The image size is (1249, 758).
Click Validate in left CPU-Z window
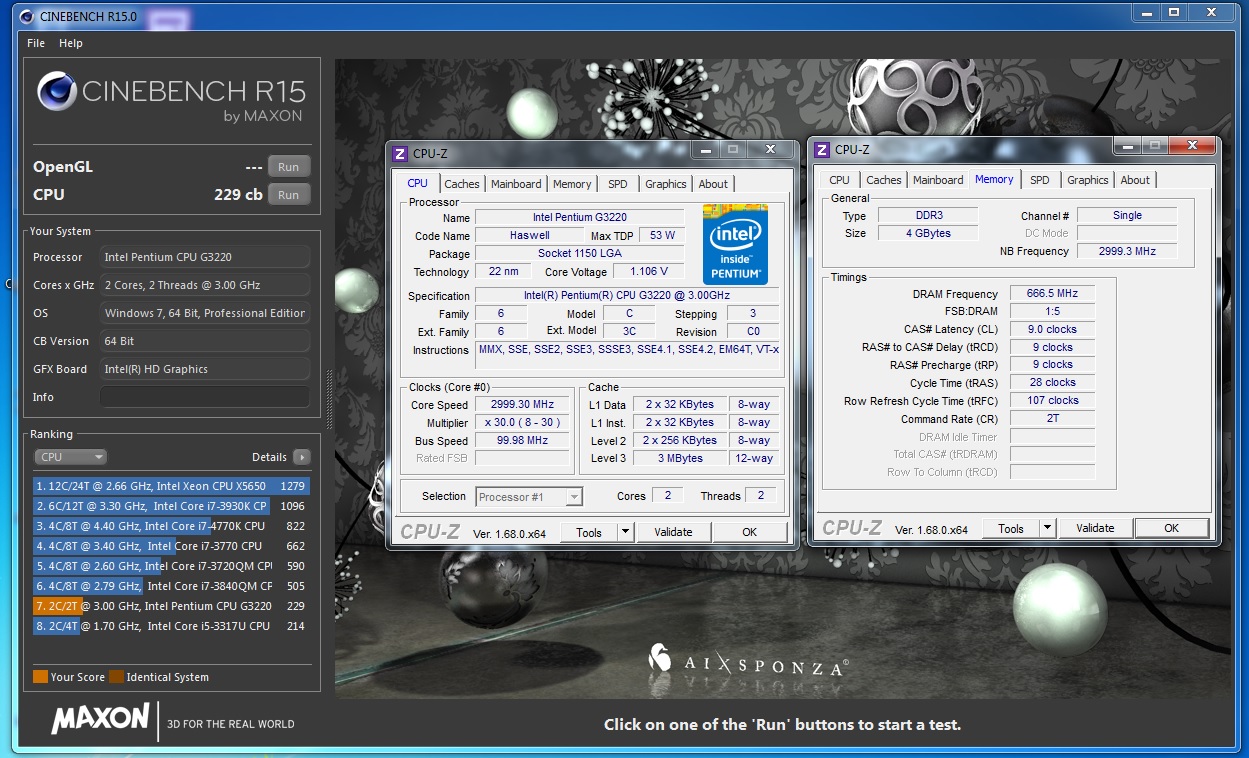(x=673, y=532)
